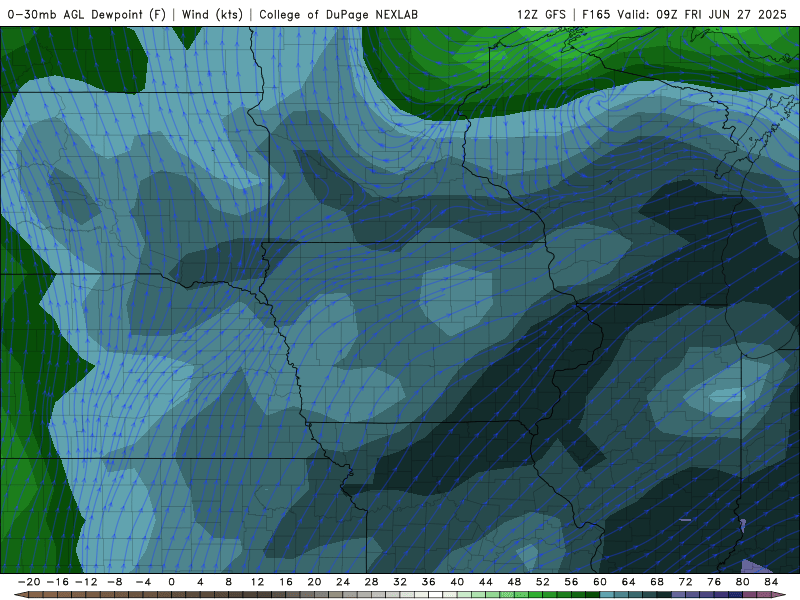Click the '0' legend value

(171, 582)
